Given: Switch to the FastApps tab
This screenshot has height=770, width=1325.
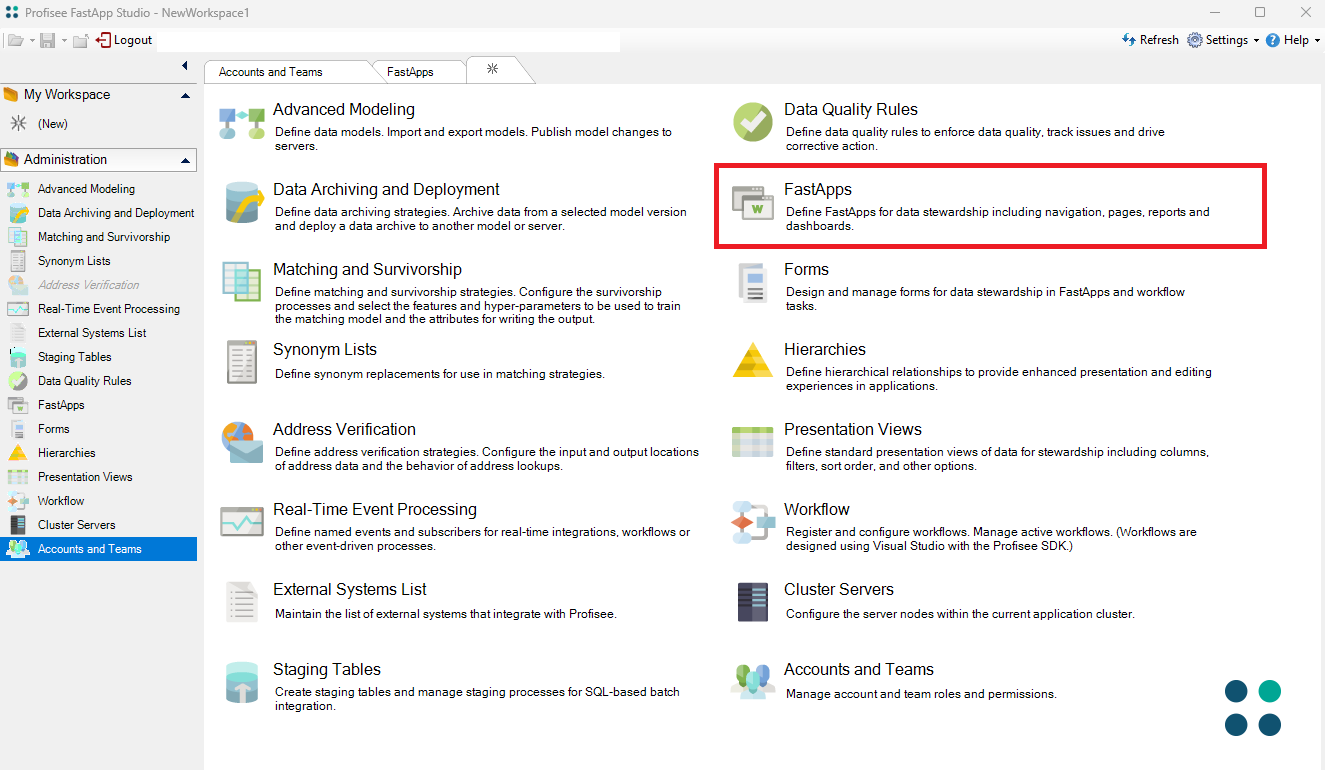Looking at the screenshot, I should pyautogui.click(x=410, y=72).
